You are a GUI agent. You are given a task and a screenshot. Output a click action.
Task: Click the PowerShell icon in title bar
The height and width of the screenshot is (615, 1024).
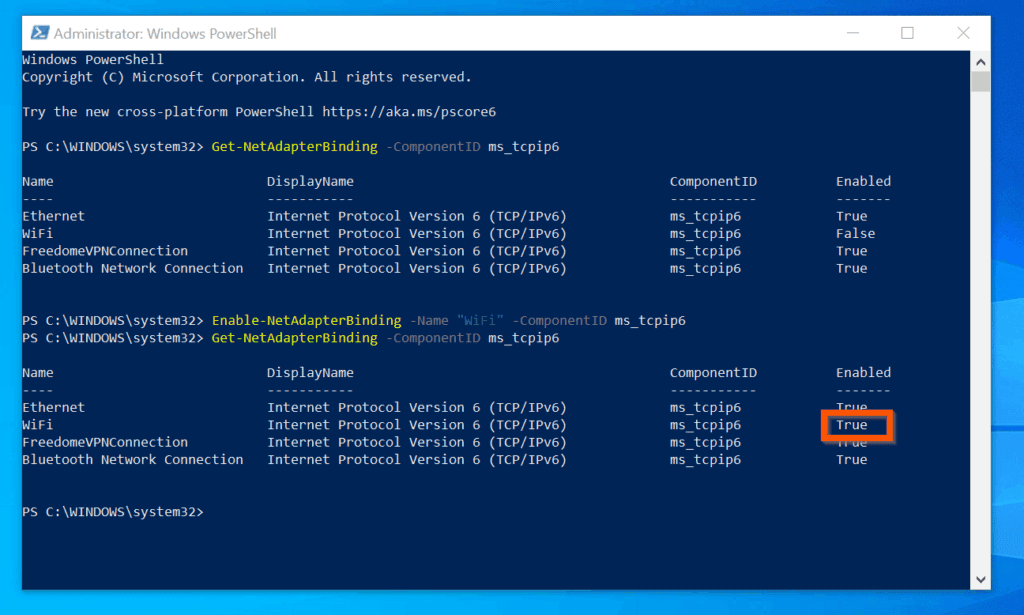(41, 33)
